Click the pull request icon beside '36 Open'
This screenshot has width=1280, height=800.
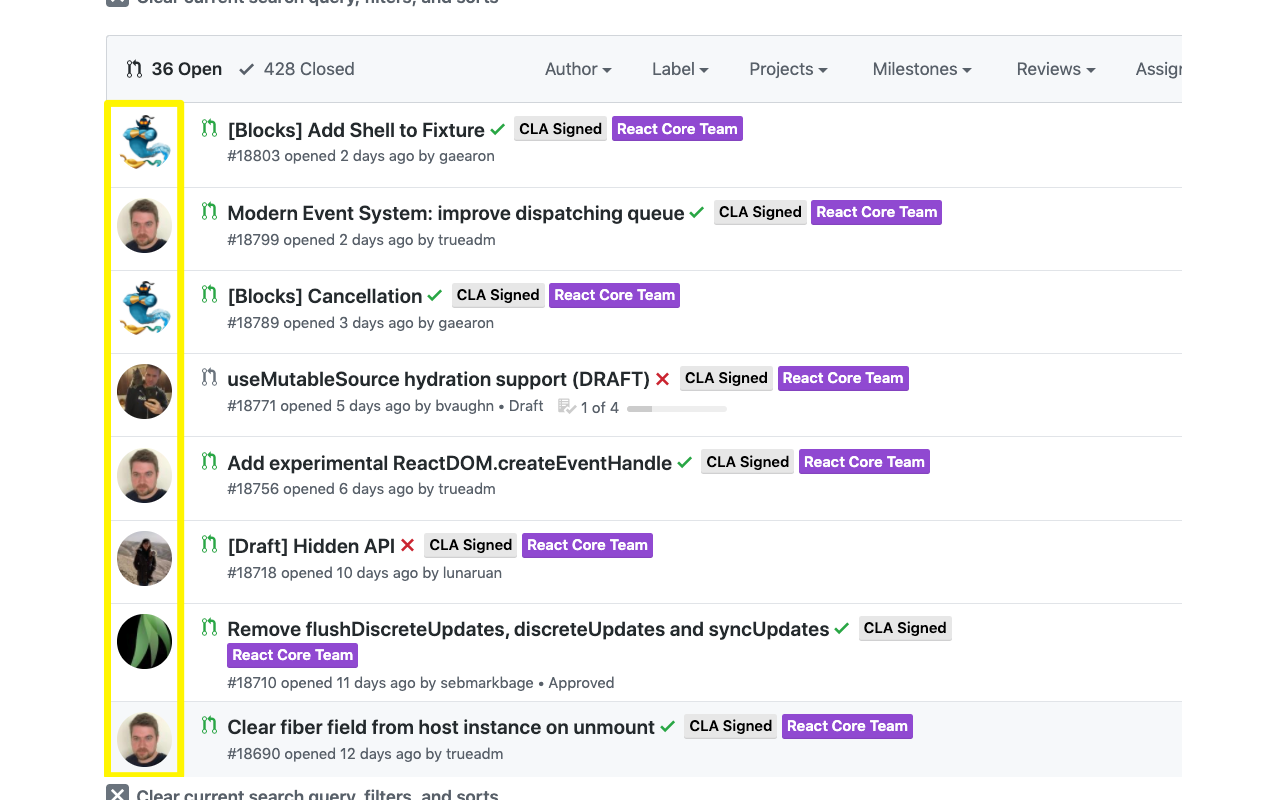tap(135, 69)
